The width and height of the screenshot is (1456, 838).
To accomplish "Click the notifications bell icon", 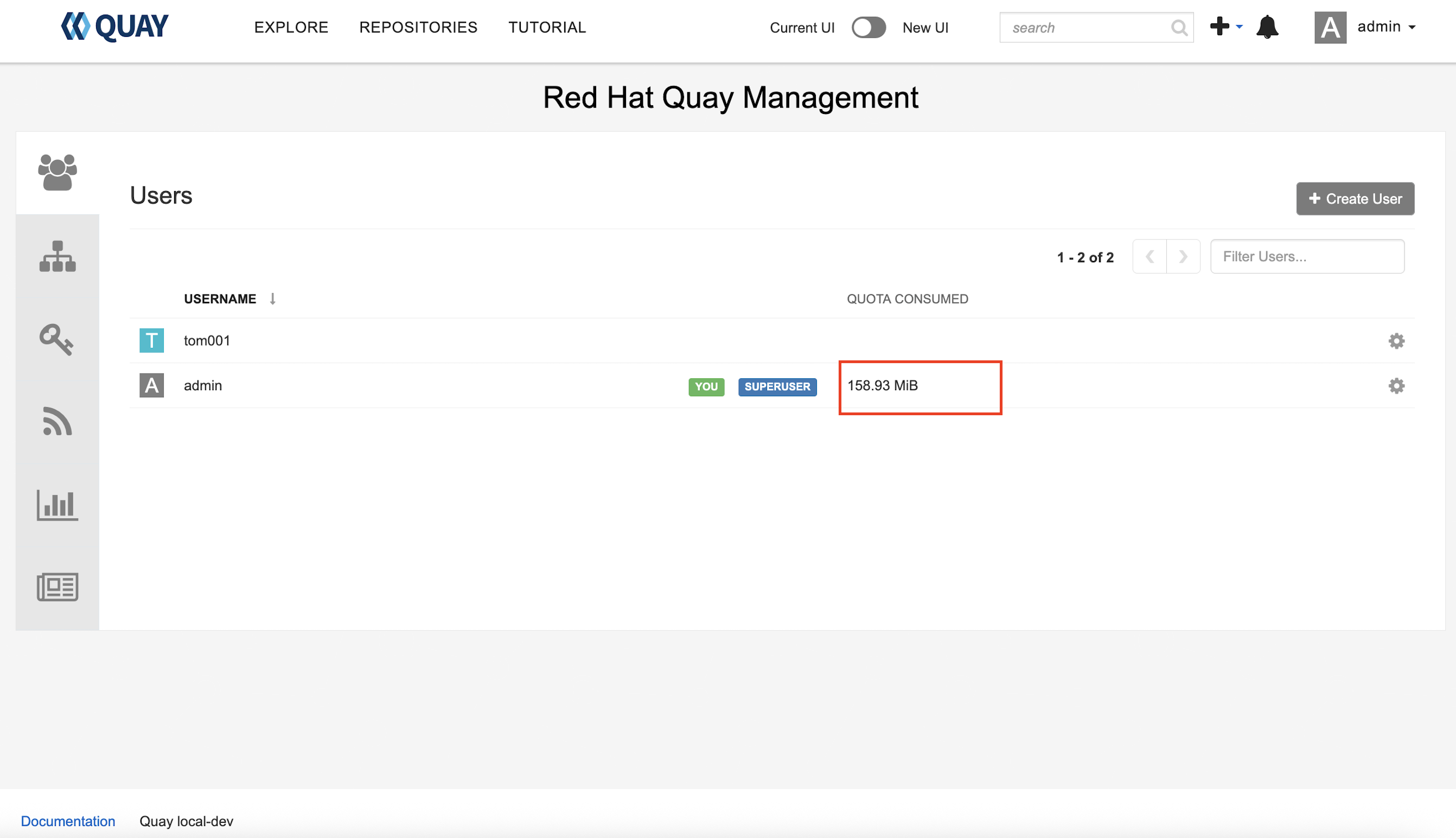I will click(x=1267, y=27).
